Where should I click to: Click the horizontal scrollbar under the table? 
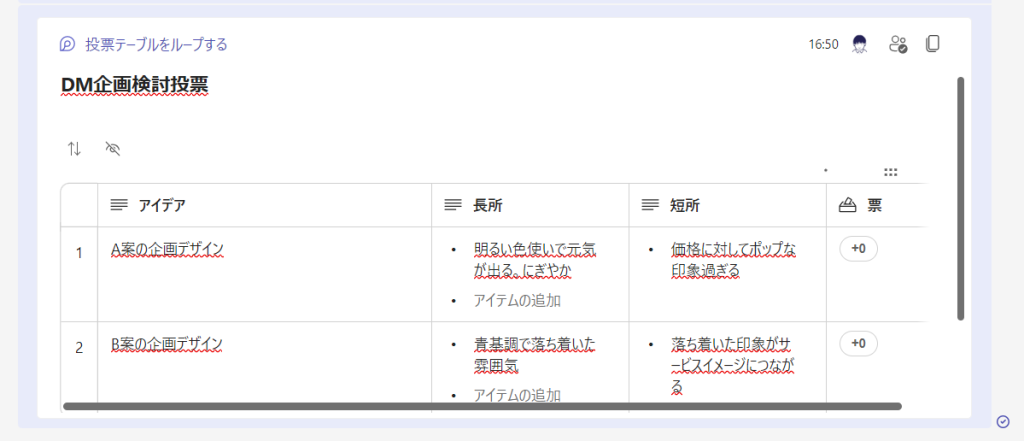point(482,406)
